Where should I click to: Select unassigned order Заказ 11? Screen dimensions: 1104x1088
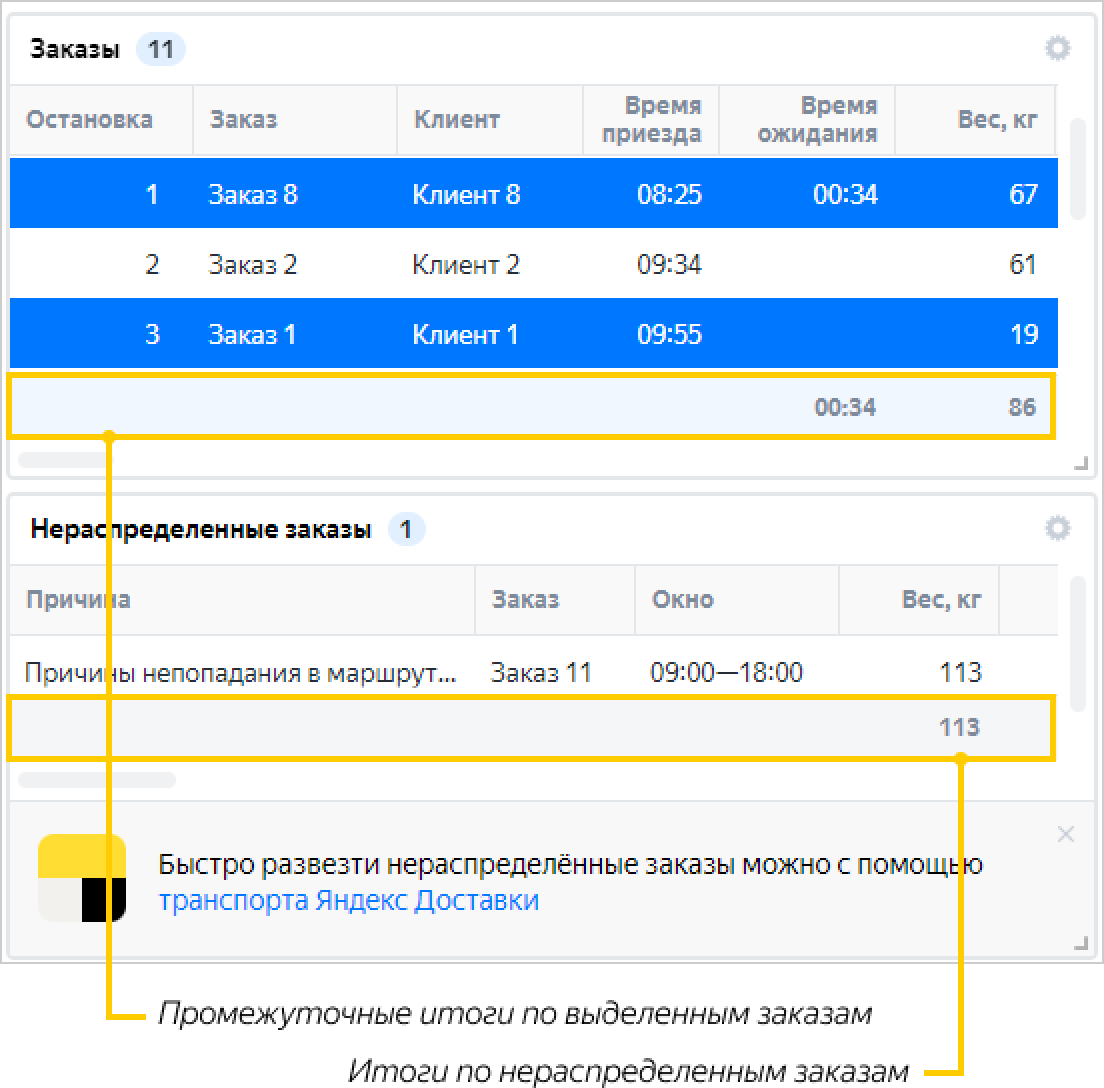click(x=541, y=673)
